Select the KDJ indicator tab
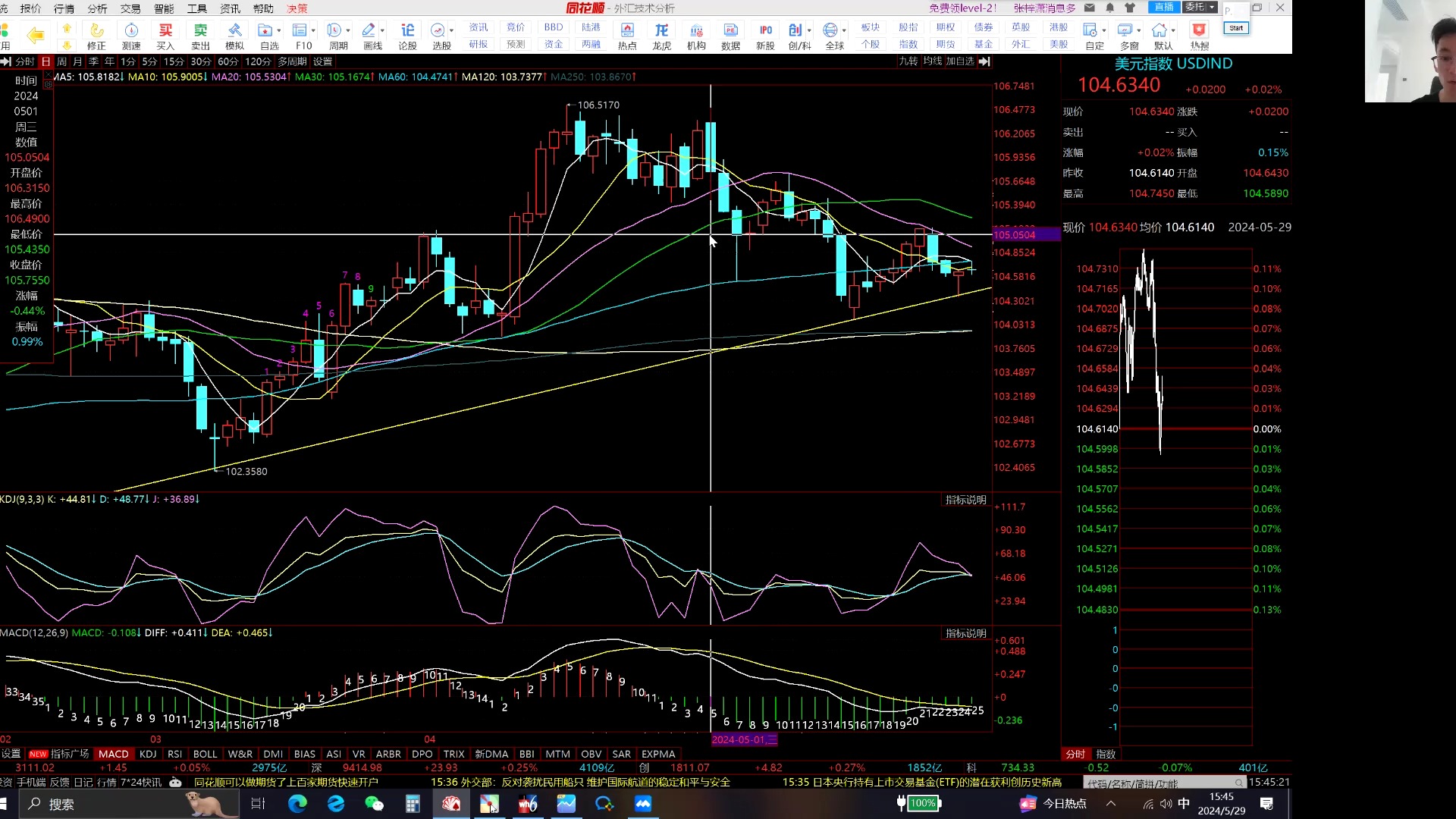Screen dimensions: 1456x819 [x=148, y=754]
